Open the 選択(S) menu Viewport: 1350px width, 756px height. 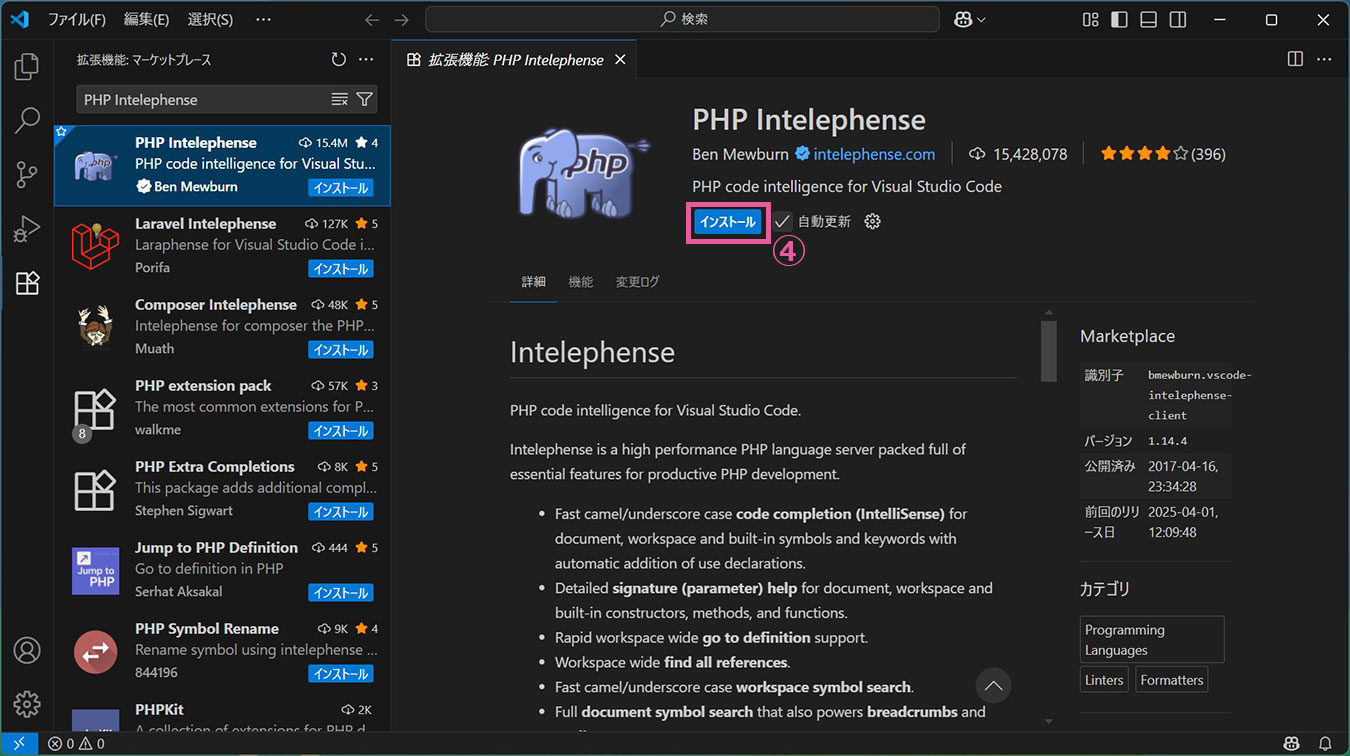(x=210, y=19)
